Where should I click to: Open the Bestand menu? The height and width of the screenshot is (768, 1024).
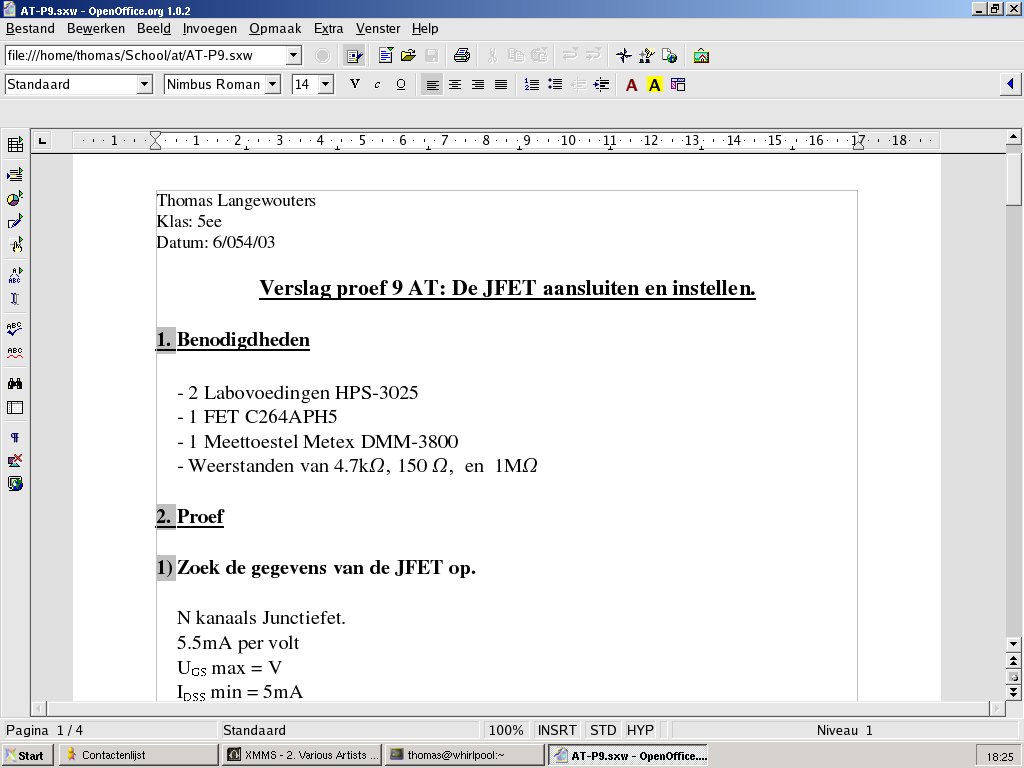tap(30, 29)
